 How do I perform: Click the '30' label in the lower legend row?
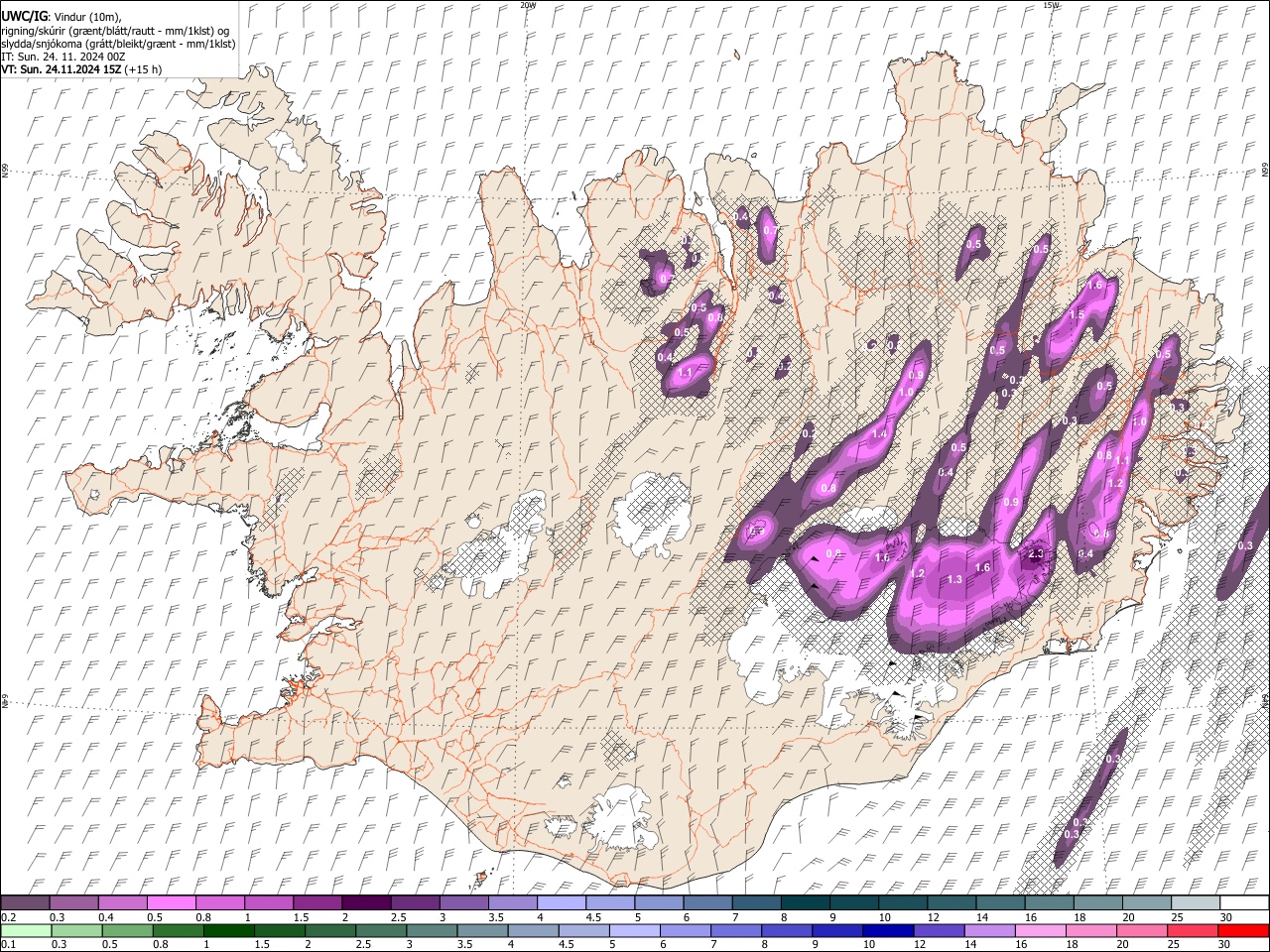click(x=1226, y=944)
